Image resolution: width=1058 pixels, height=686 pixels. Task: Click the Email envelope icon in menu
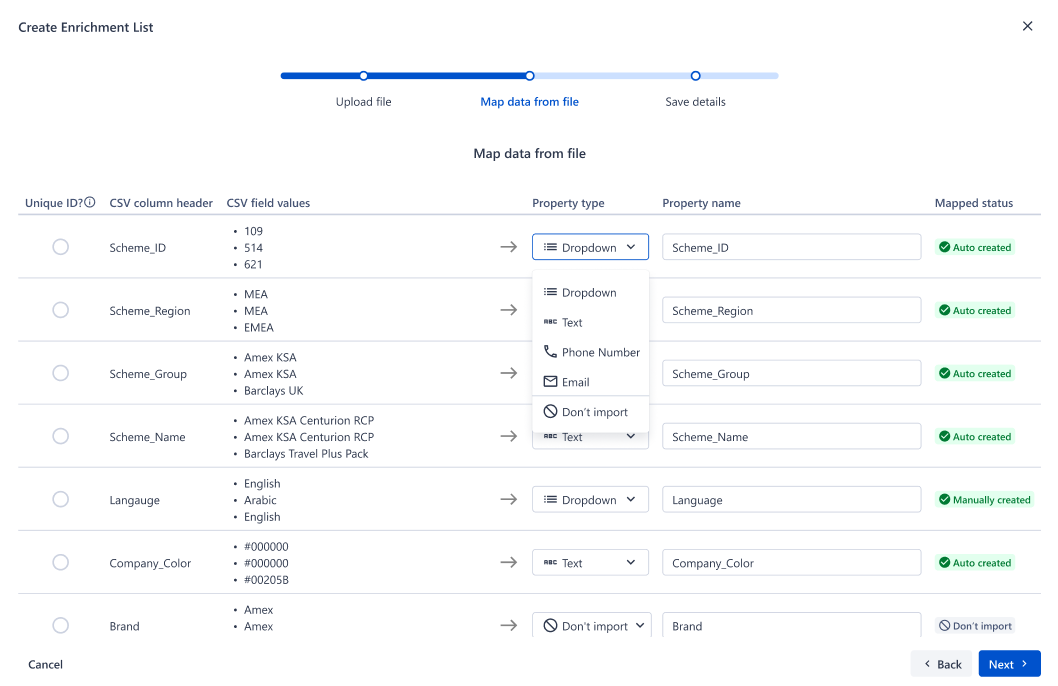point(551,382)
